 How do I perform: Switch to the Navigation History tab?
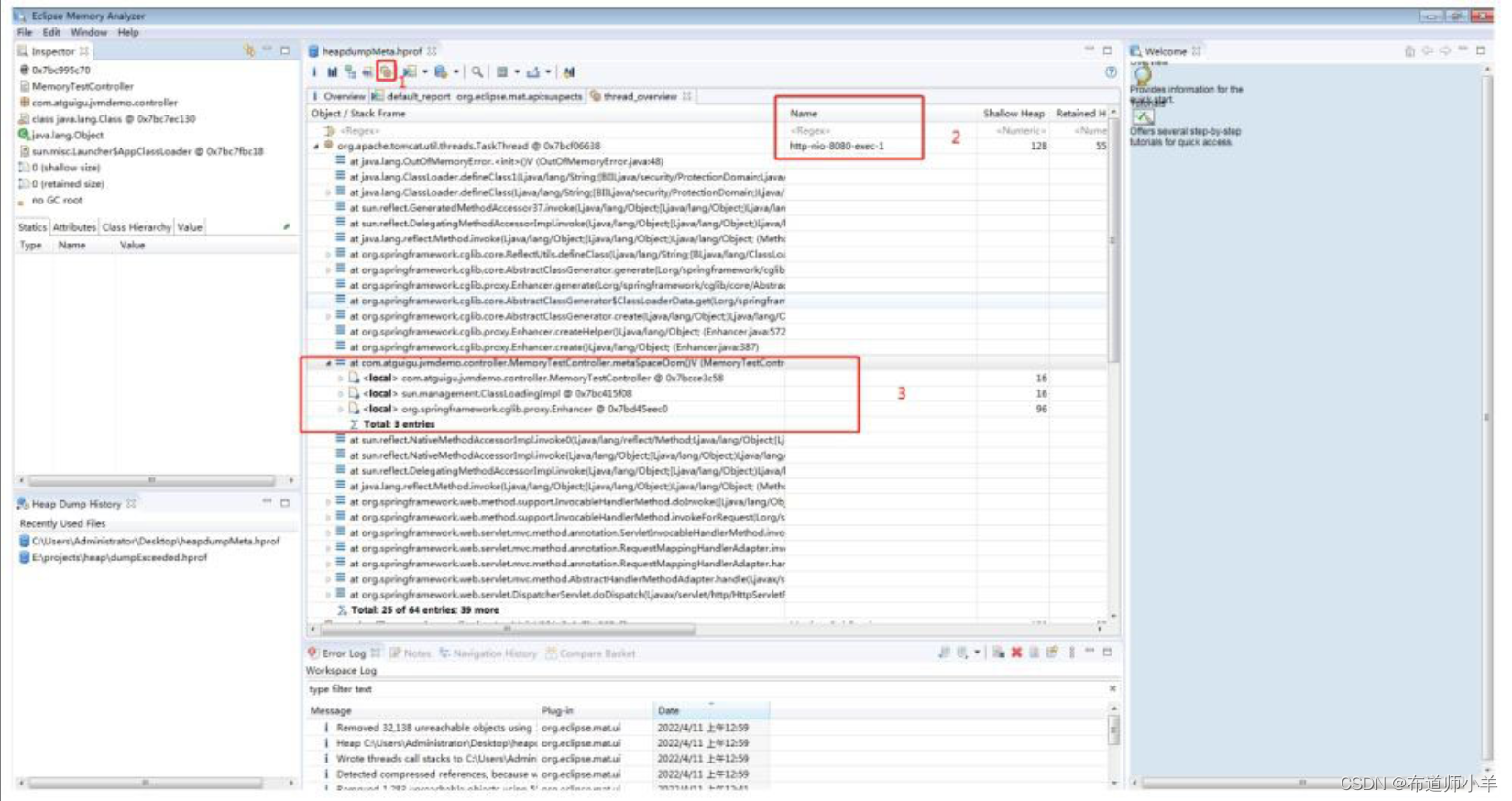pos(488,653)
